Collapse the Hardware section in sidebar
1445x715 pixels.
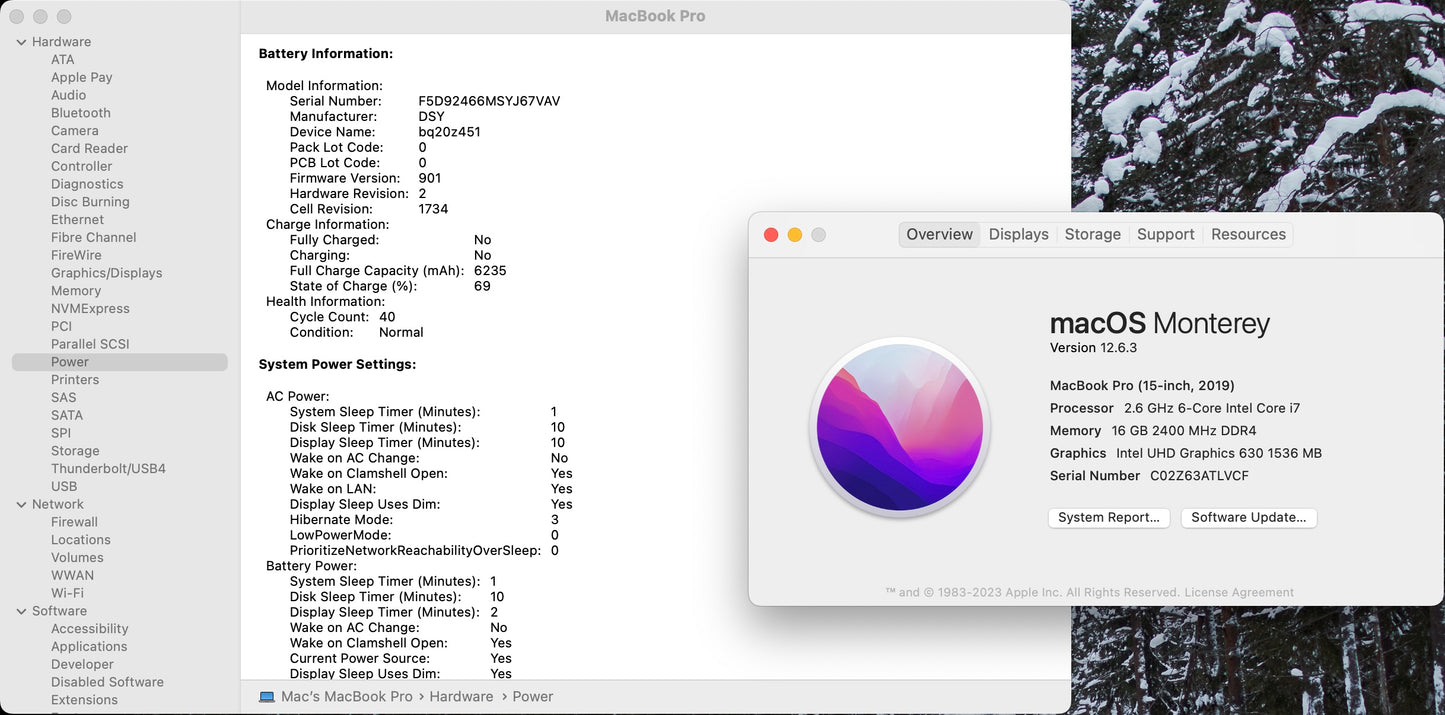tap(21, 42)
